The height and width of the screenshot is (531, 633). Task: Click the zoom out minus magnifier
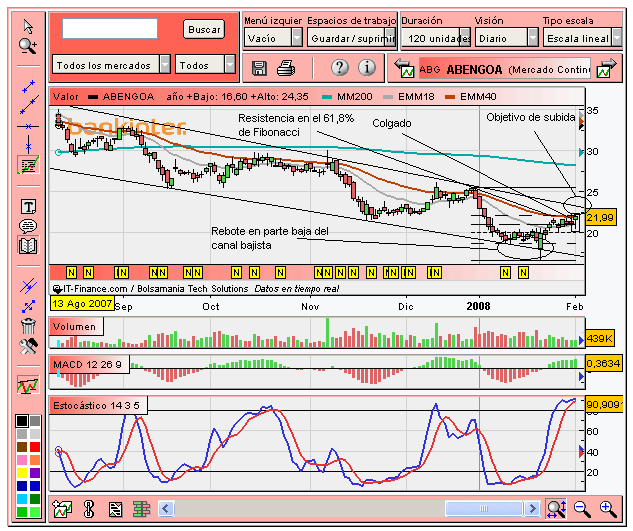[x=582, y=509]
